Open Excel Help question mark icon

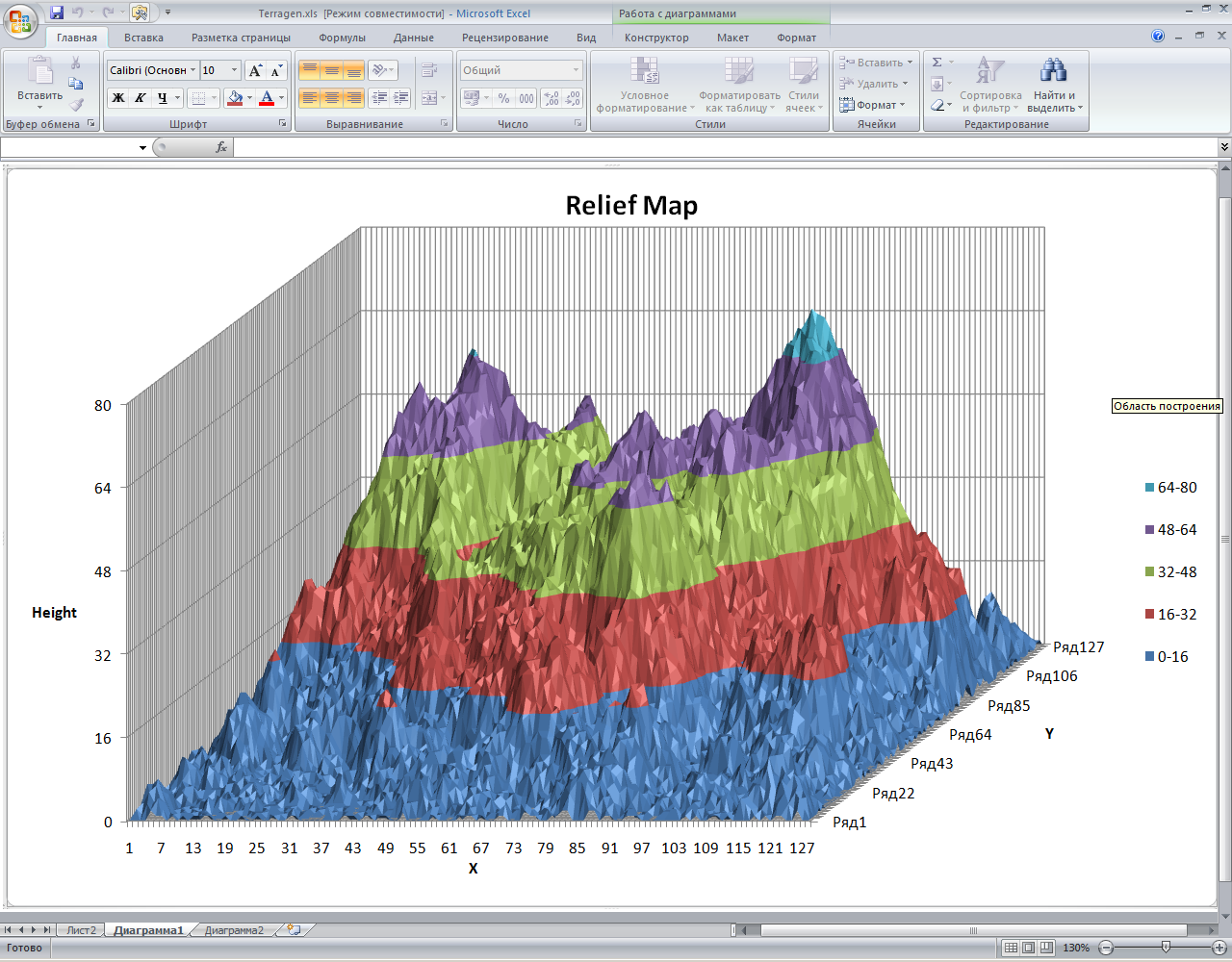[x=1158, y=37]
